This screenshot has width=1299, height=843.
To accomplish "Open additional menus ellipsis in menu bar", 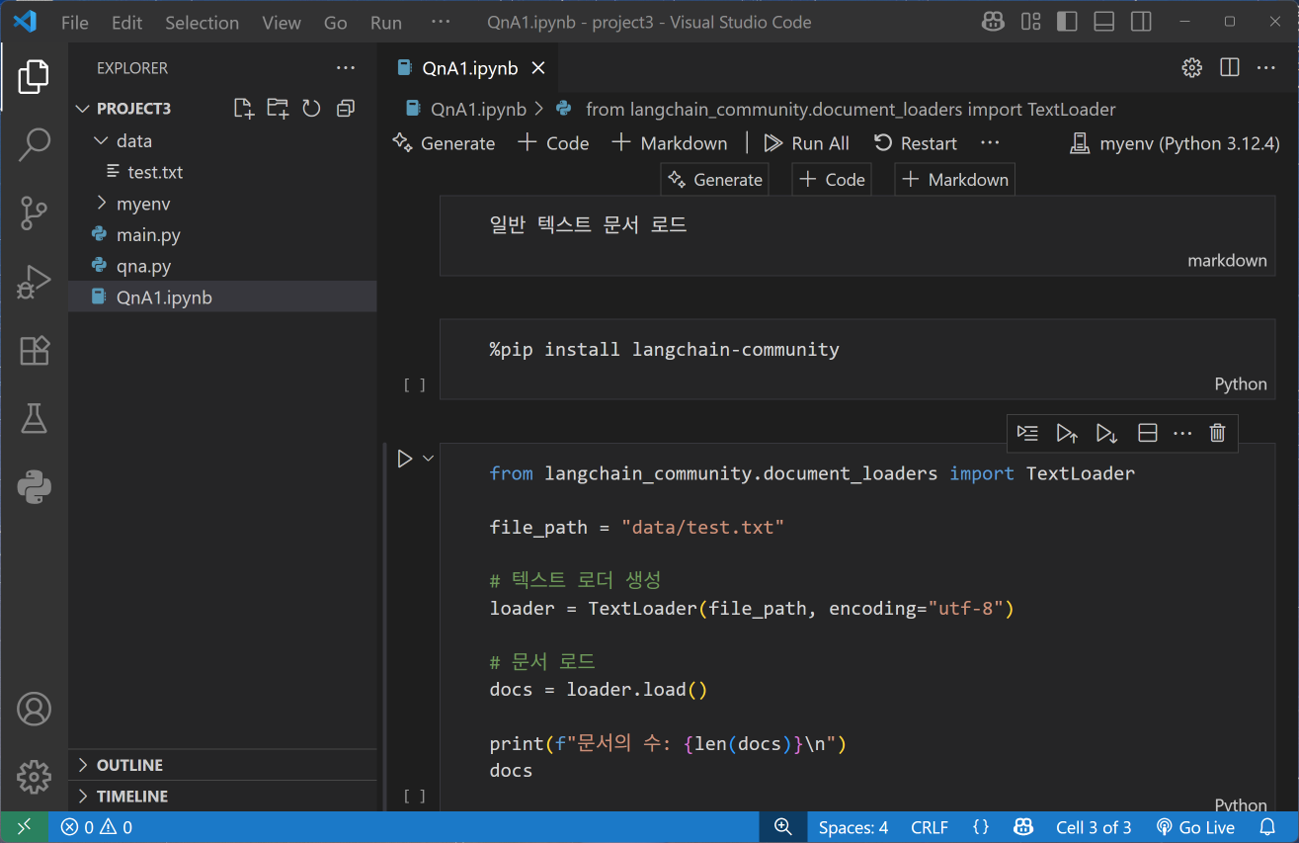I will 440,22.
